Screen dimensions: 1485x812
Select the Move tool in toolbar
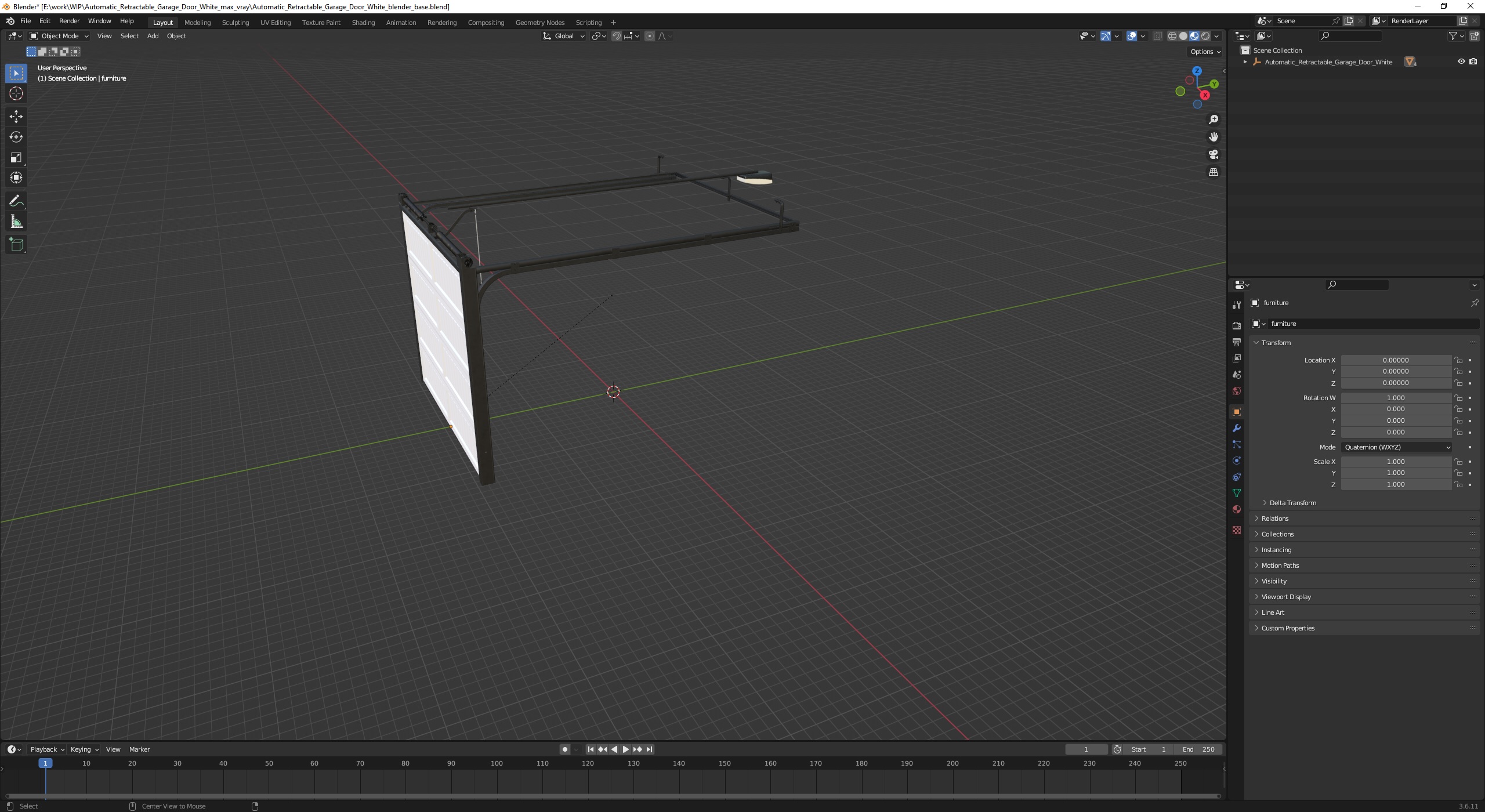click(15, 115)
